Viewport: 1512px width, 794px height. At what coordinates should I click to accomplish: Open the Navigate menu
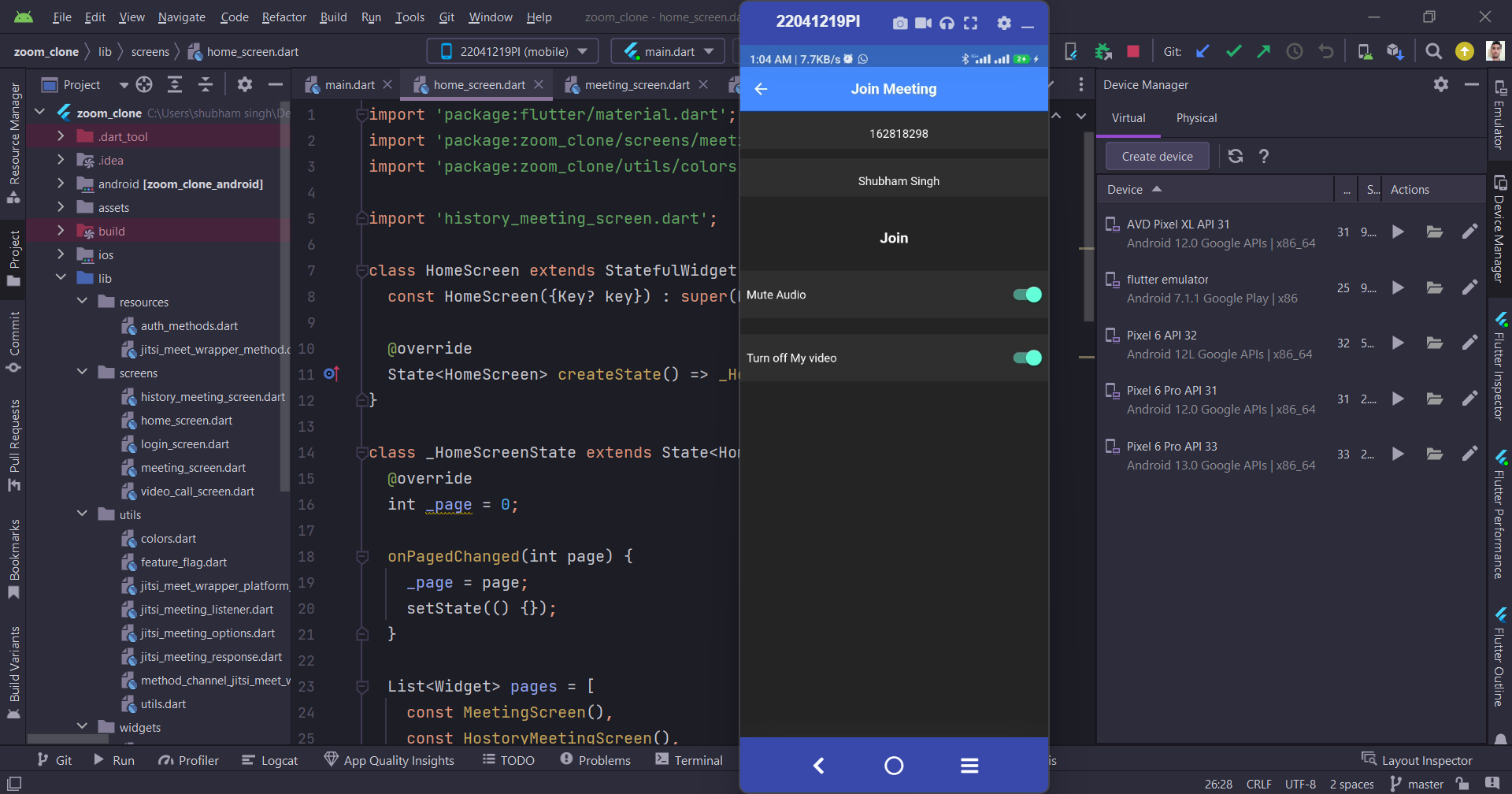click(x=181, y=17)
